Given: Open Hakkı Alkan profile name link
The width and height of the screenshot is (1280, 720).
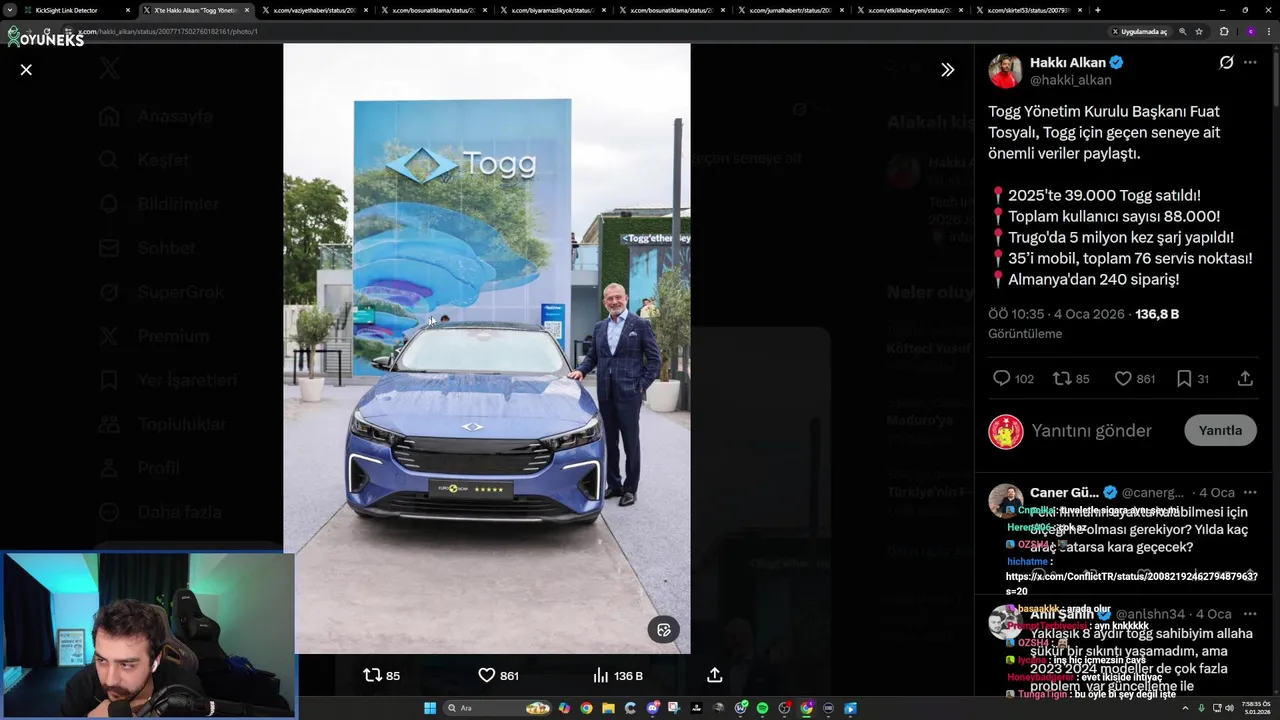Looking at the screenshot, I should pos(1068,62).
